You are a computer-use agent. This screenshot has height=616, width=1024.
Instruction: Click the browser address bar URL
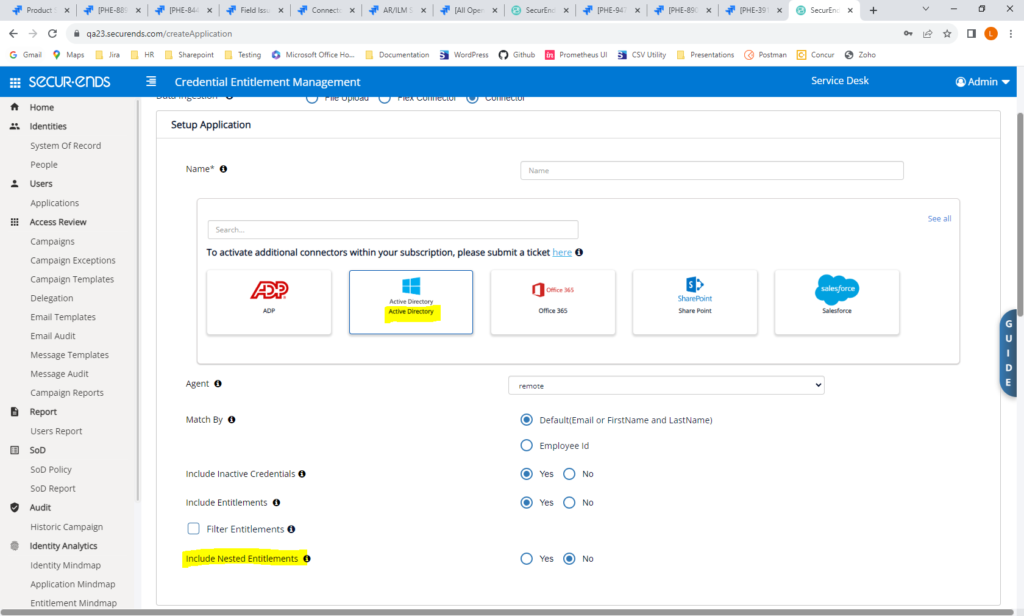(159, 34)
